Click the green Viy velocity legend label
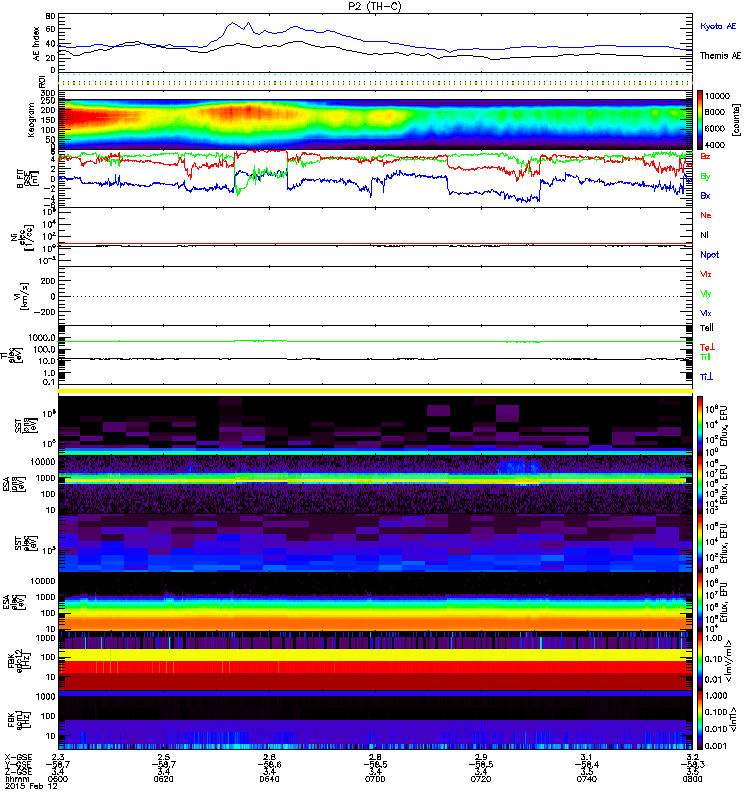The image size is (750, 800). [x=706, y=294]
